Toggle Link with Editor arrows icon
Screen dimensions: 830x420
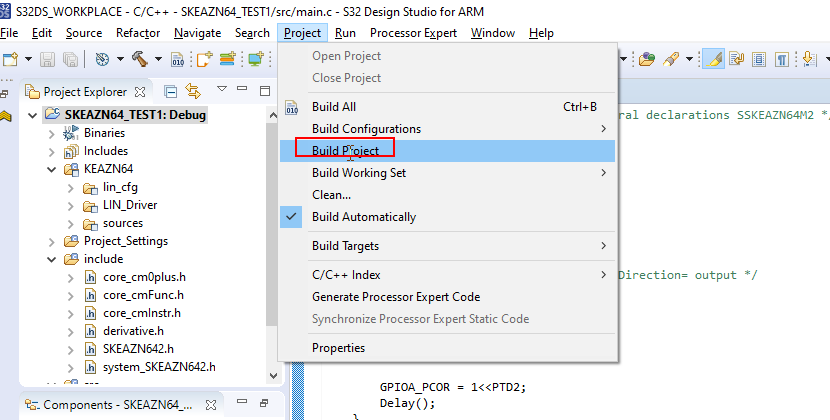[x=193, y=91]
